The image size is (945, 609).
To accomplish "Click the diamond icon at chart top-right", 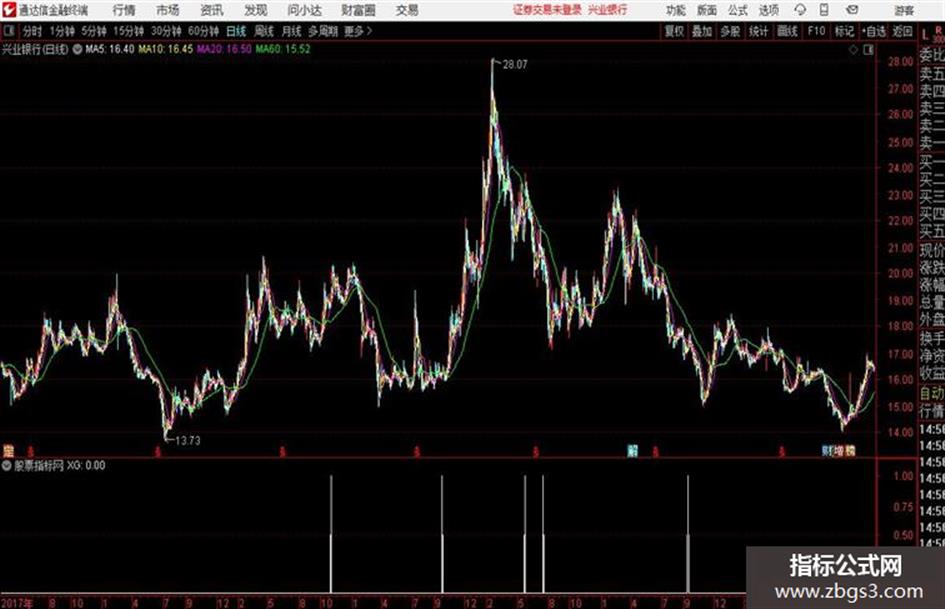I will point(853,50).
